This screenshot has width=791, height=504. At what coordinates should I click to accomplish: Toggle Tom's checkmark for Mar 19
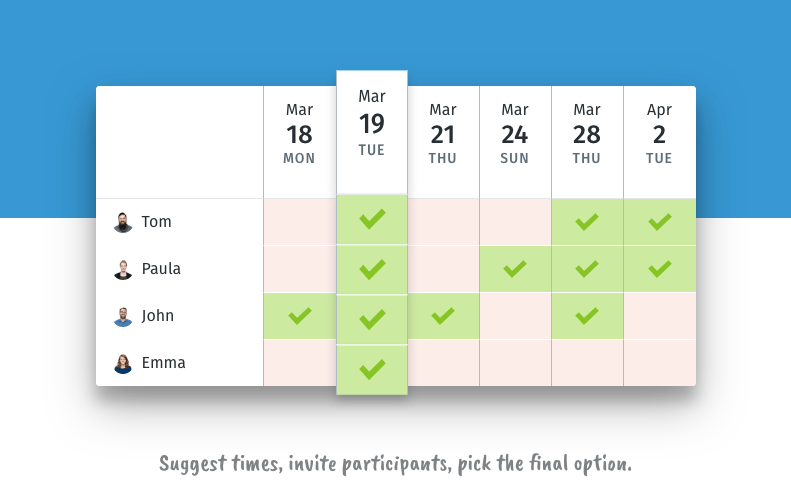coord(372,219)
